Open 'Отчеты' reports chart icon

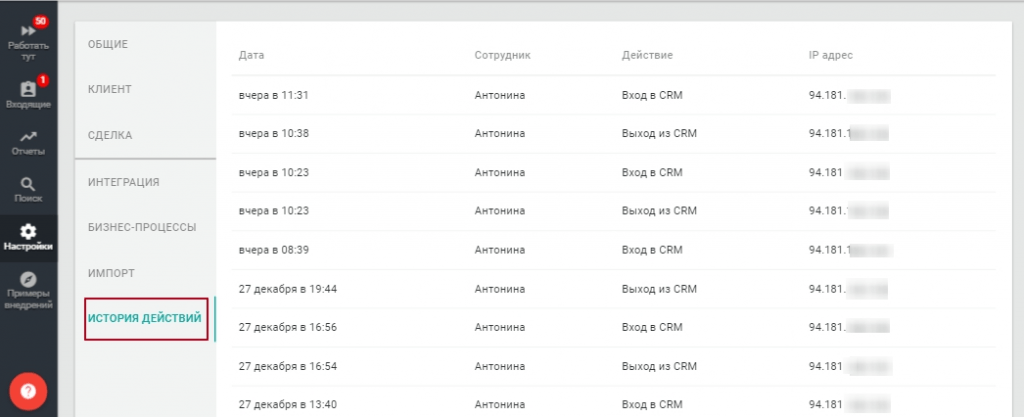(28, 136)
